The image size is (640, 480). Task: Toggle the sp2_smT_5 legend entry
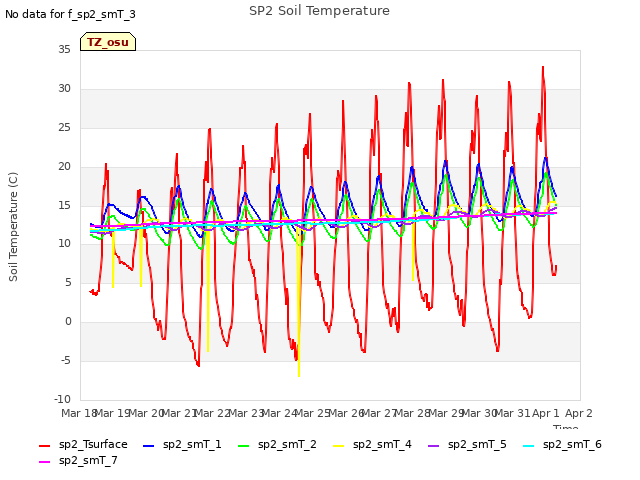click(467, 444)
